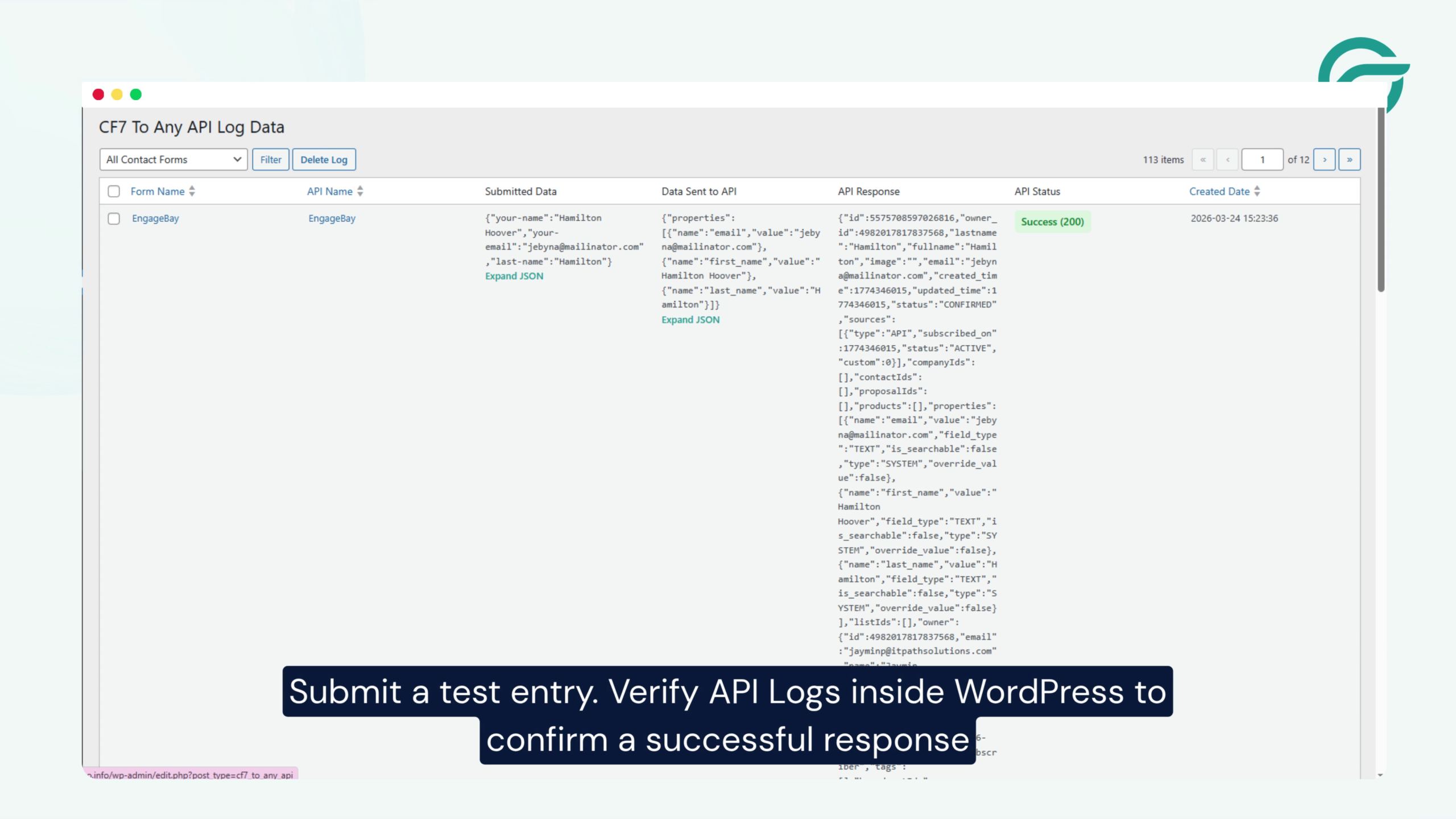This screenshot has height=819, width=1456.
Task: Expand JSON under Data Sent to API
Action: (x=690, y=320)
